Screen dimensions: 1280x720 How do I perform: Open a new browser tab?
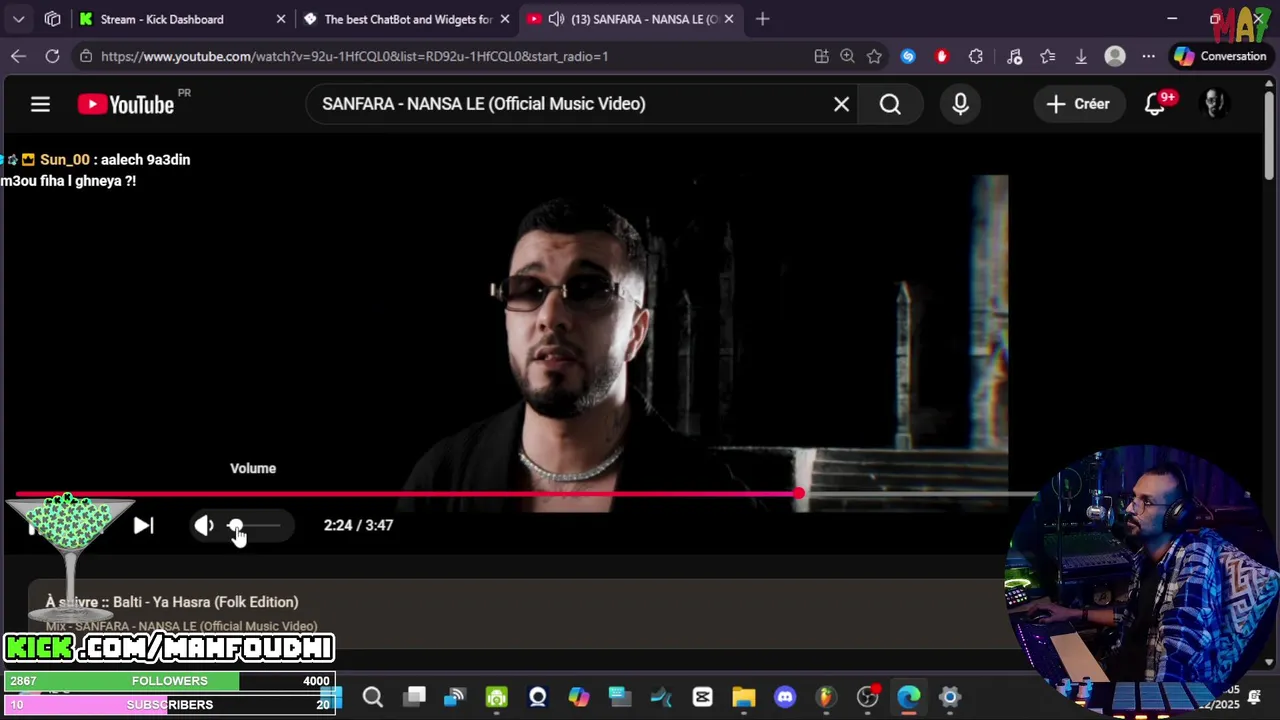click(x=763, y=19)
